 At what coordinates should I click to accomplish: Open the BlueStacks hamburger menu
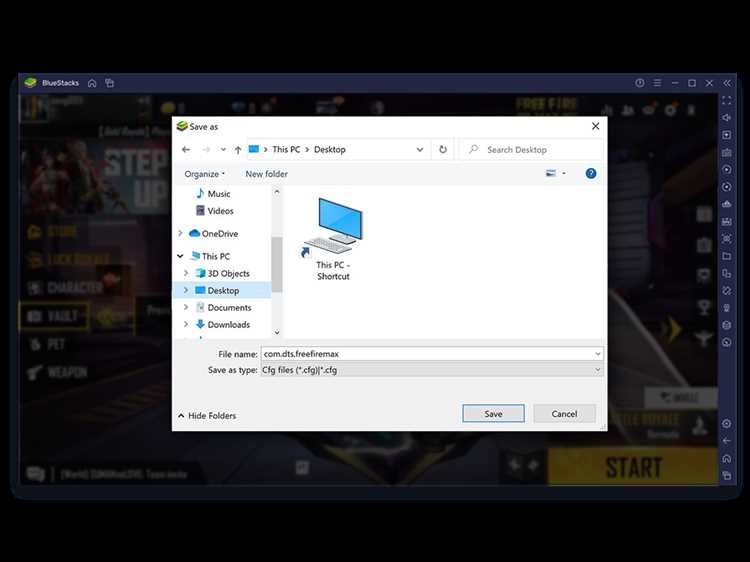click(657, 83)
